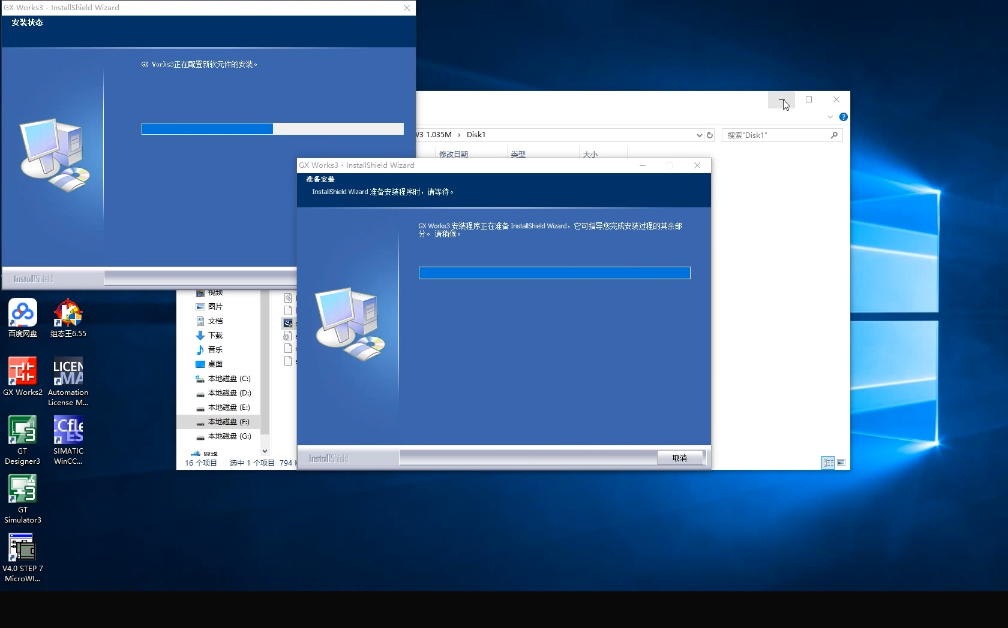Close the Disk1 Explorer window

[x=836, y=100]
